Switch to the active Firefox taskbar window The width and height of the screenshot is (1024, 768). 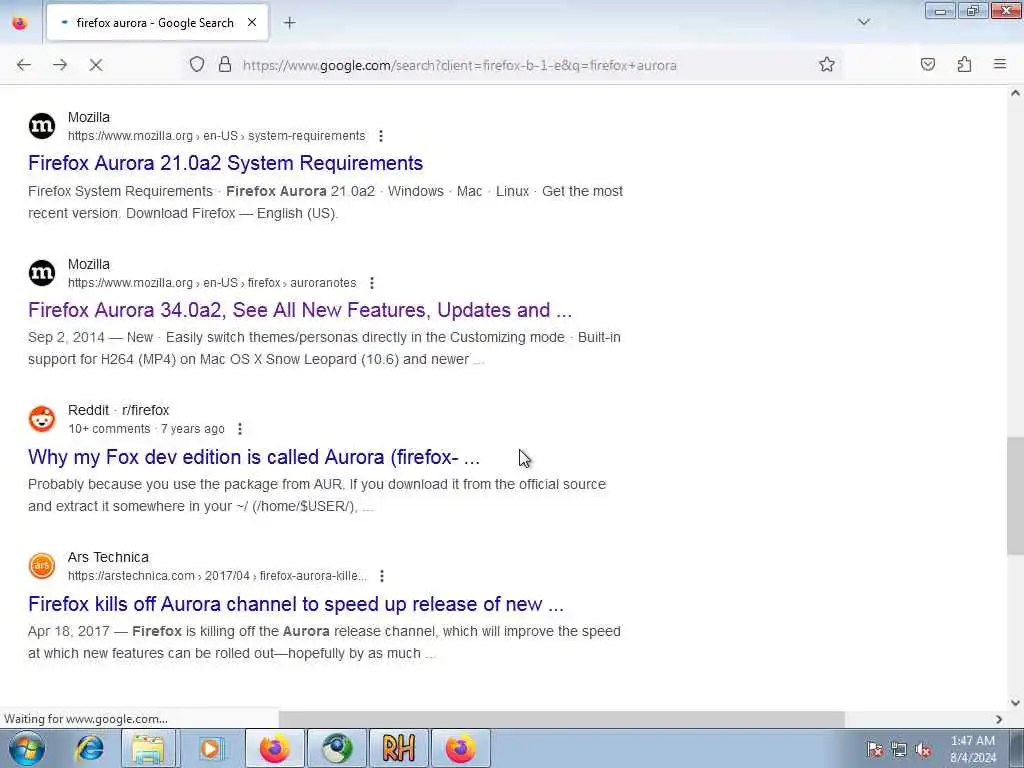point(460,748)
